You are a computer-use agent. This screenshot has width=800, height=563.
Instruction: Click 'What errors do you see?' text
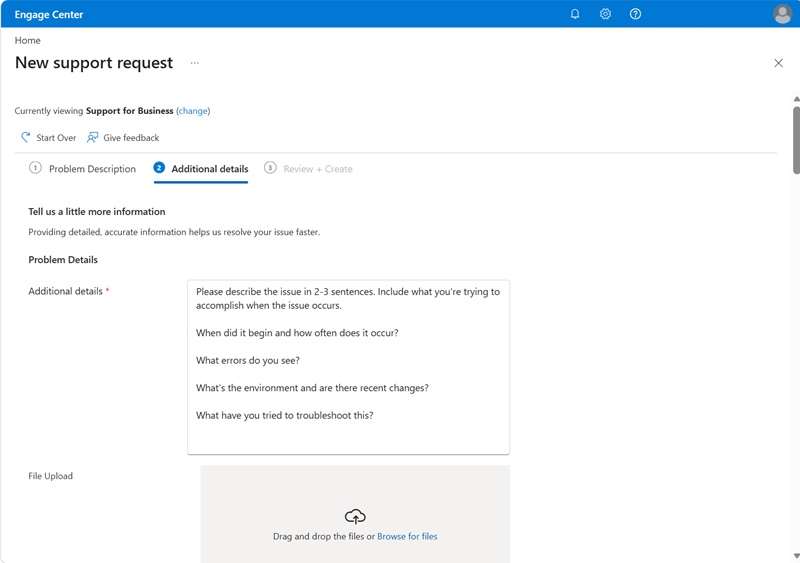[x=248, y=361]
